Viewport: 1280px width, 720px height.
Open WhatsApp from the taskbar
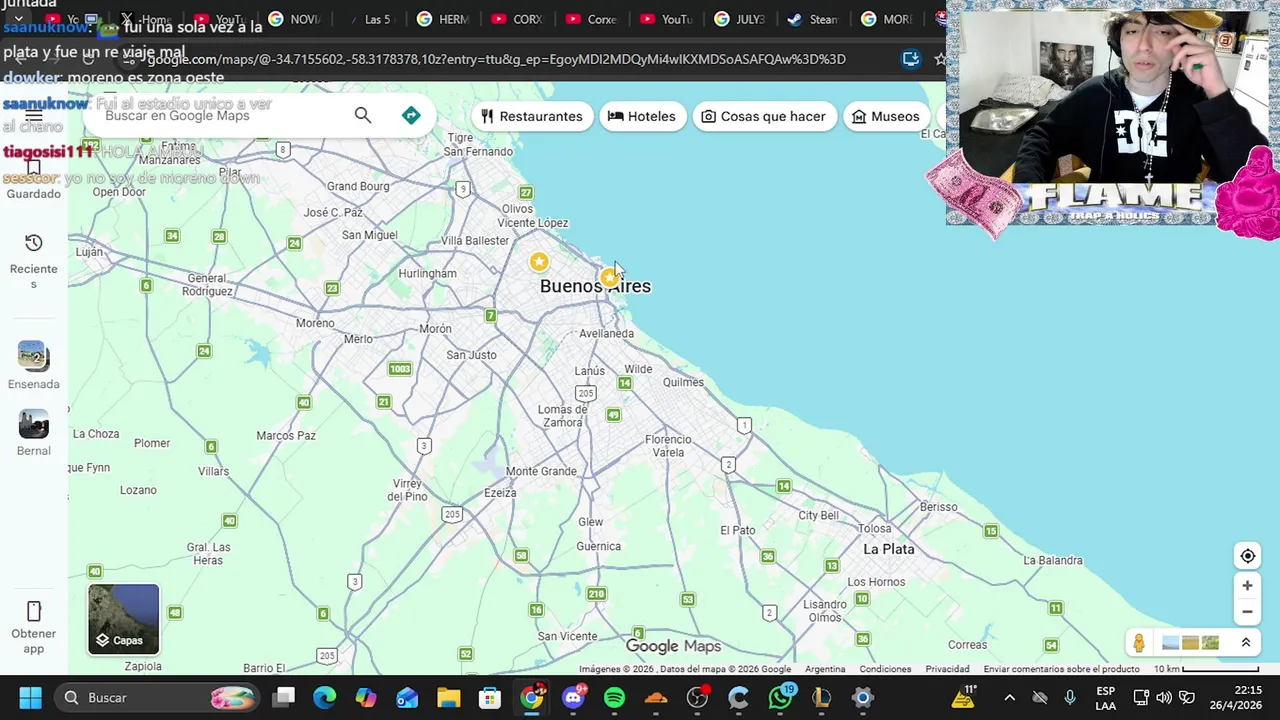pos(780,698)
